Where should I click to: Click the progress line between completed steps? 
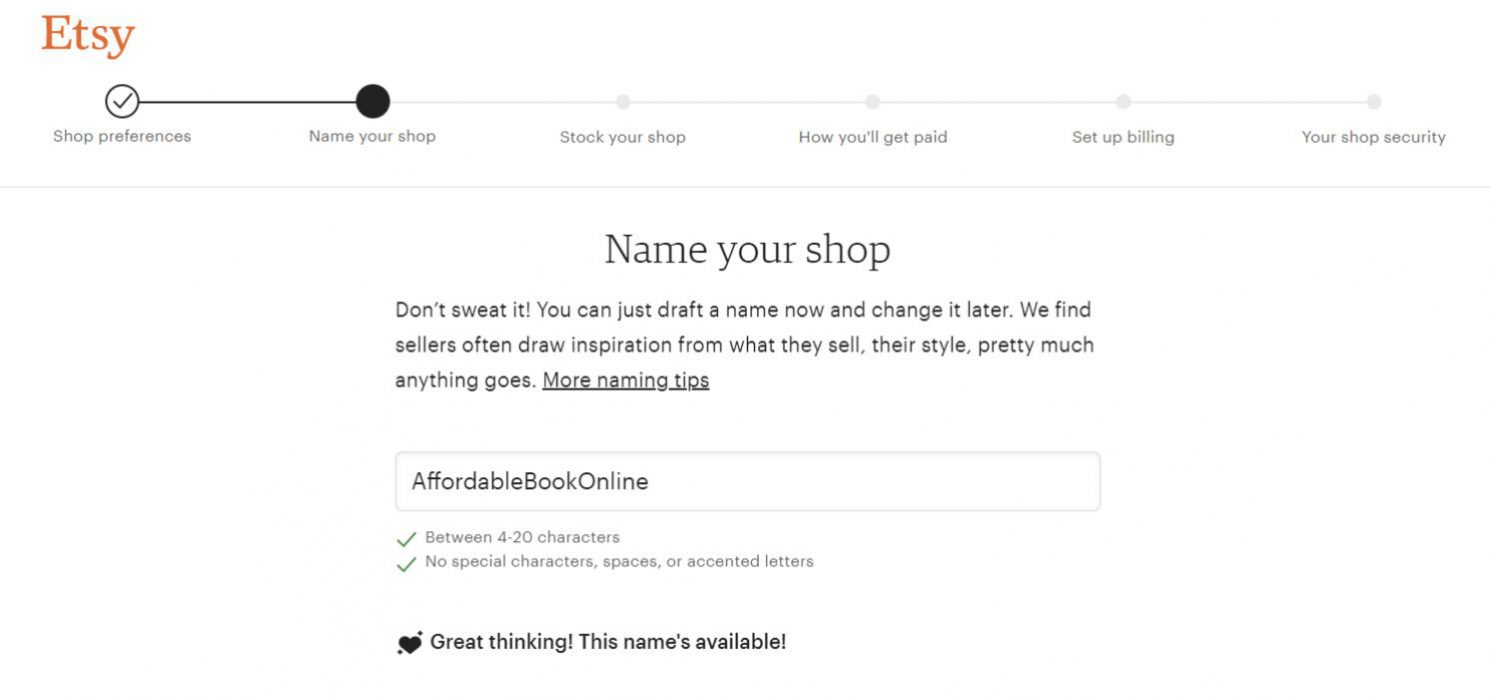point(247,101)
